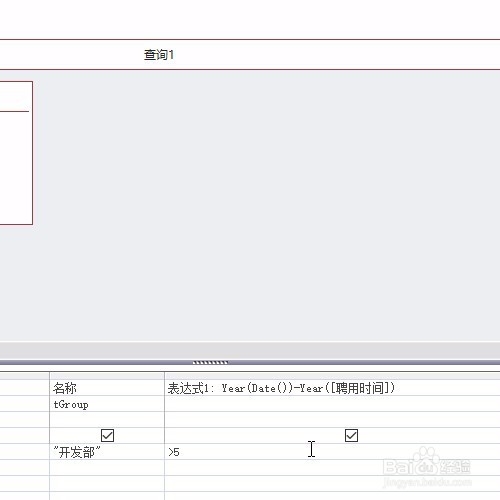This screenshot has width=500, height=500.
Task: Toggle the Show checkbox under the 表达式1 column
Action: [351, 435]
